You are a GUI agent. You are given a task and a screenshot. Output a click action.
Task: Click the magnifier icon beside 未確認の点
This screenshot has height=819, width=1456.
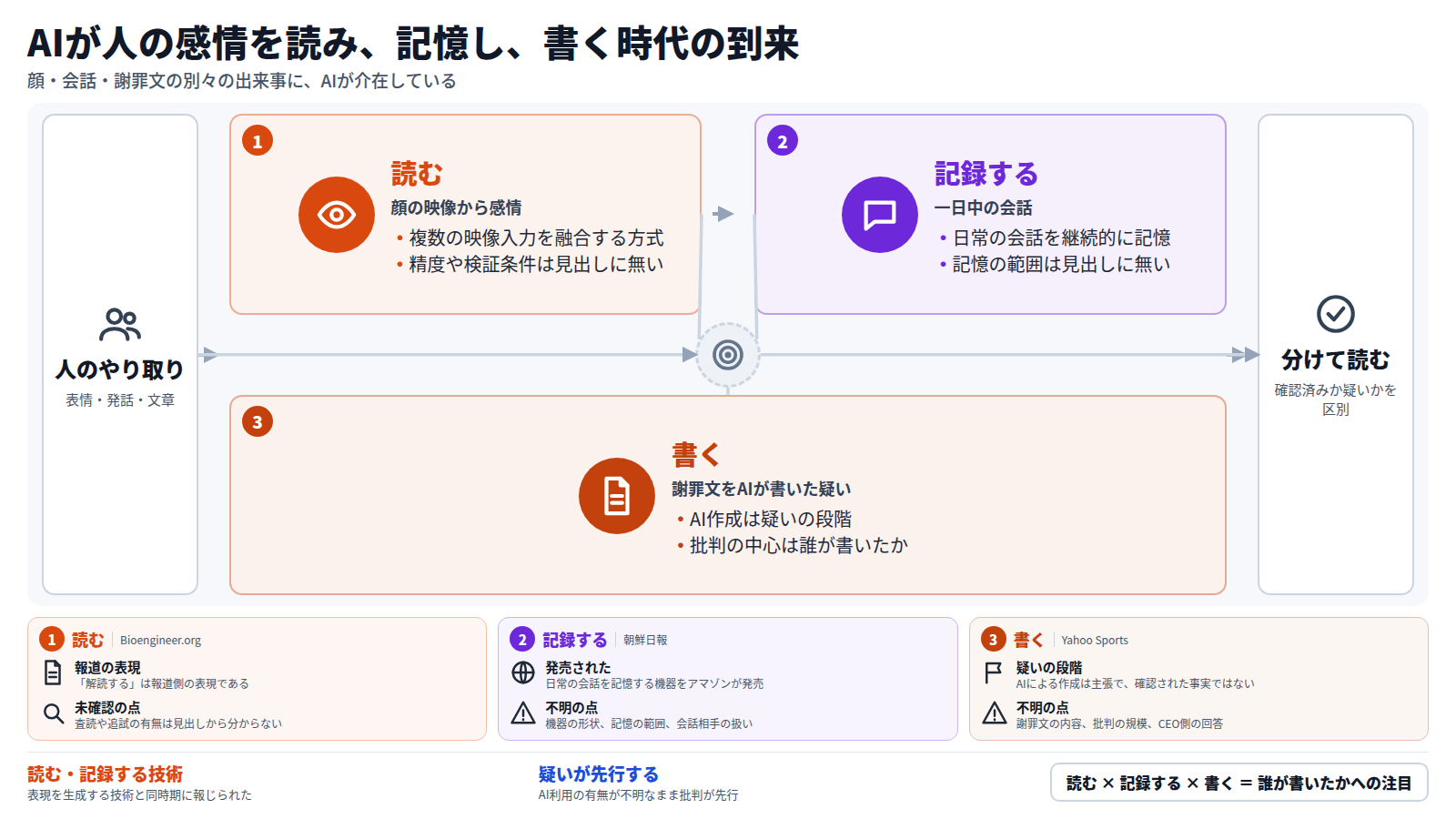[x=53, y=713]
